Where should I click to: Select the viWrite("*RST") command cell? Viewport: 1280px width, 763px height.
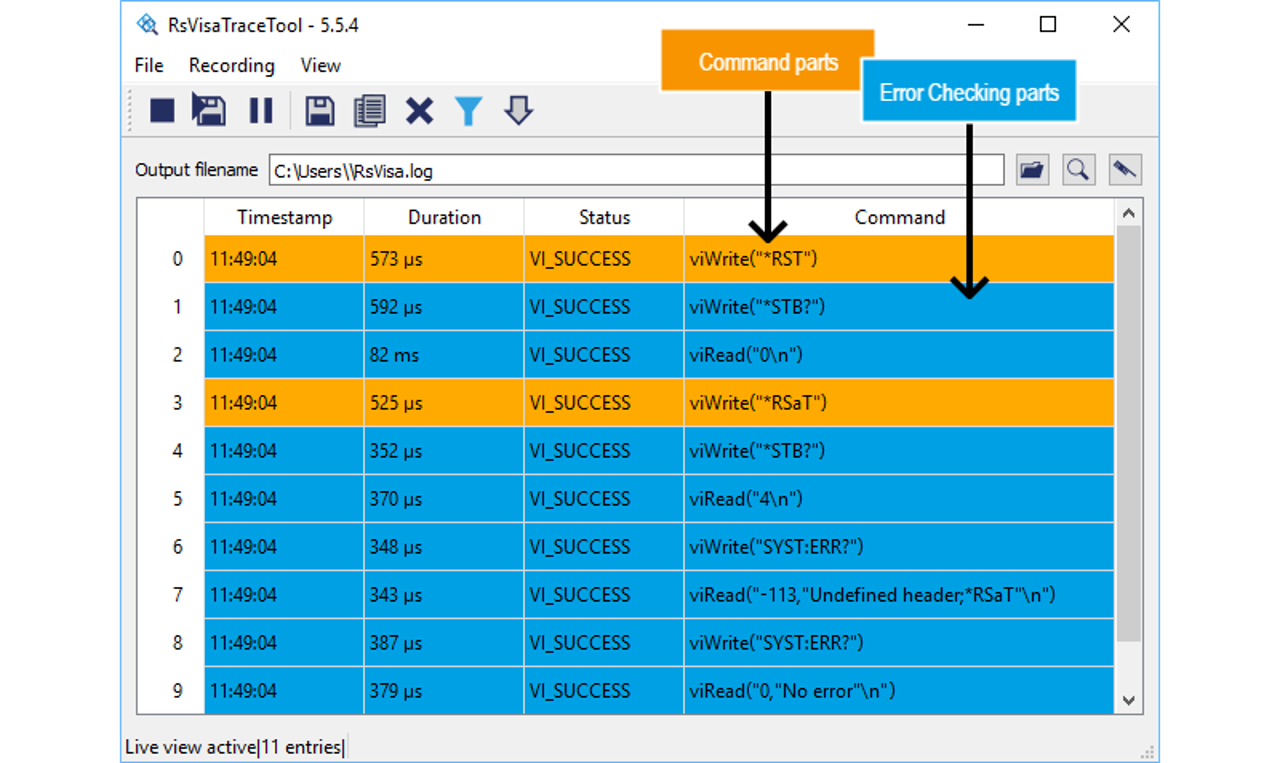click(899, 259)
